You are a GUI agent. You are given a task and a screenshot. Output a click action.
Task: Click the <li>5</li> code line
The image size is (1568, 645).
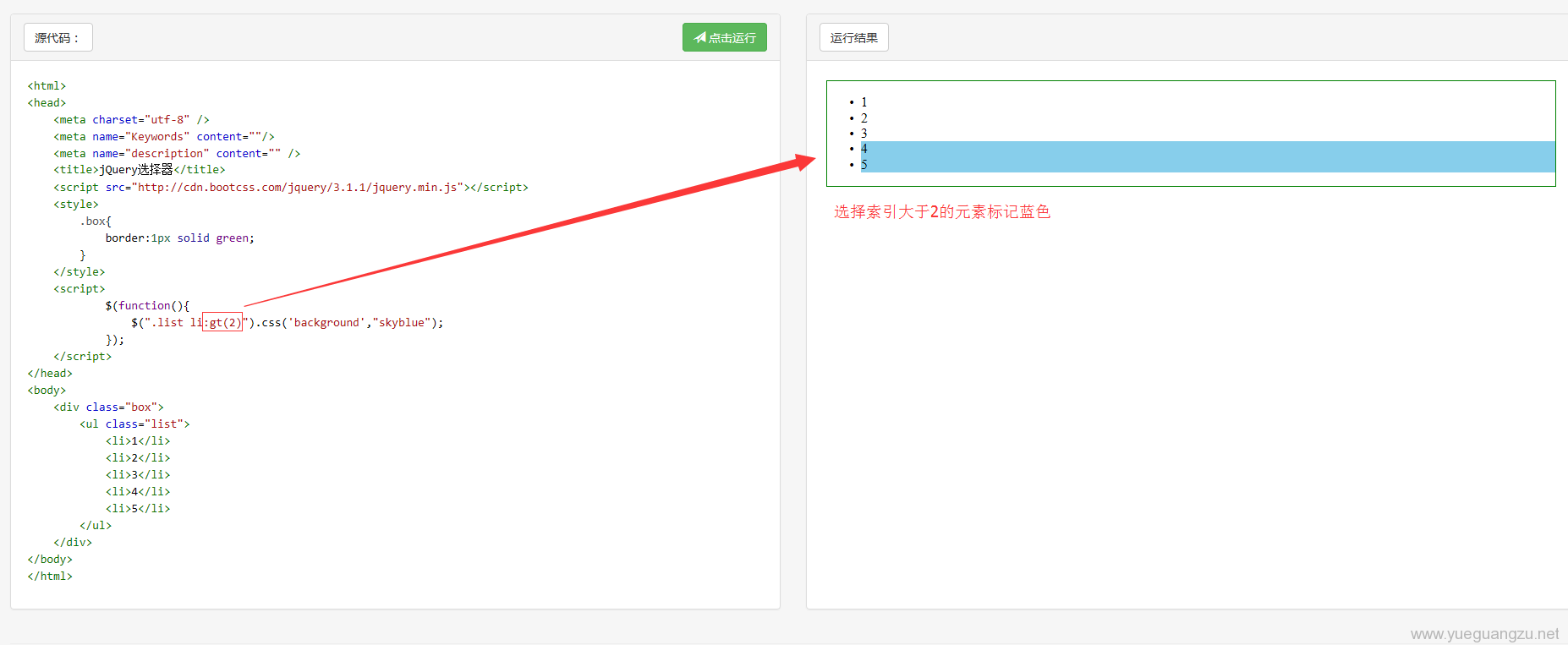138,508
